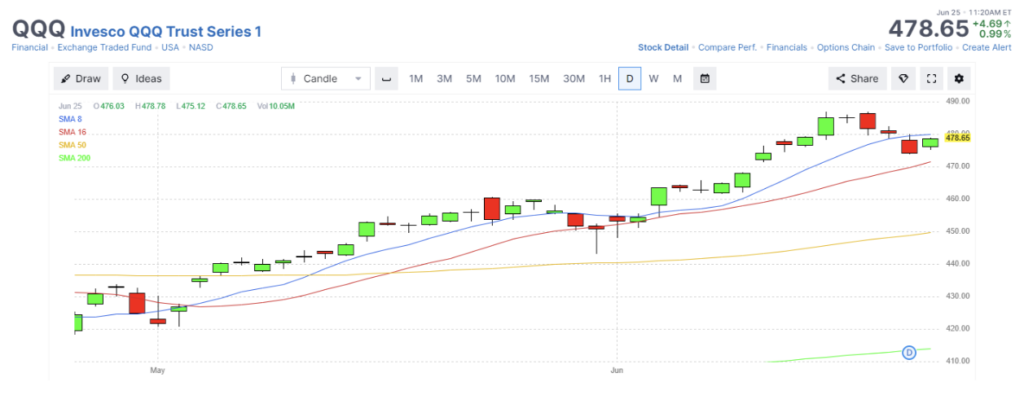
Task: Click the Financial sector link
Action: click(29, 48)
